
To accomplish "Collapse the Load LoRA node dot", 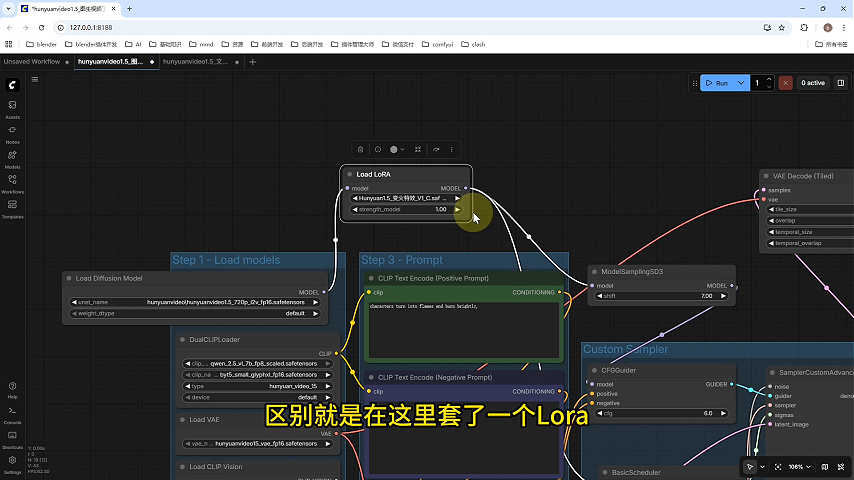I will (350, 174).
